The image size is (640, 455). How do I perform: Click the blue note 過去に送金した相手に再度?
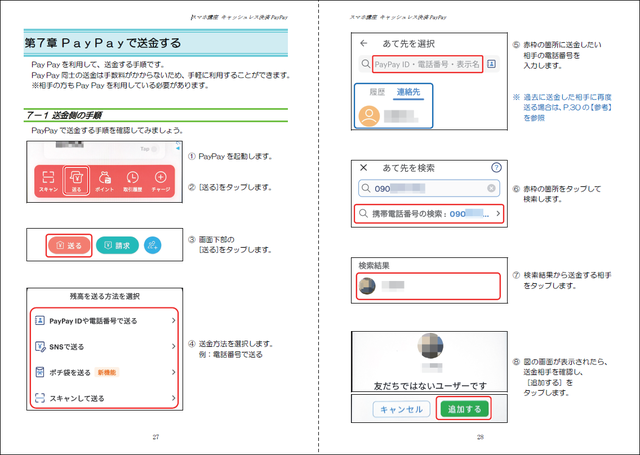[x=568, y=97]
